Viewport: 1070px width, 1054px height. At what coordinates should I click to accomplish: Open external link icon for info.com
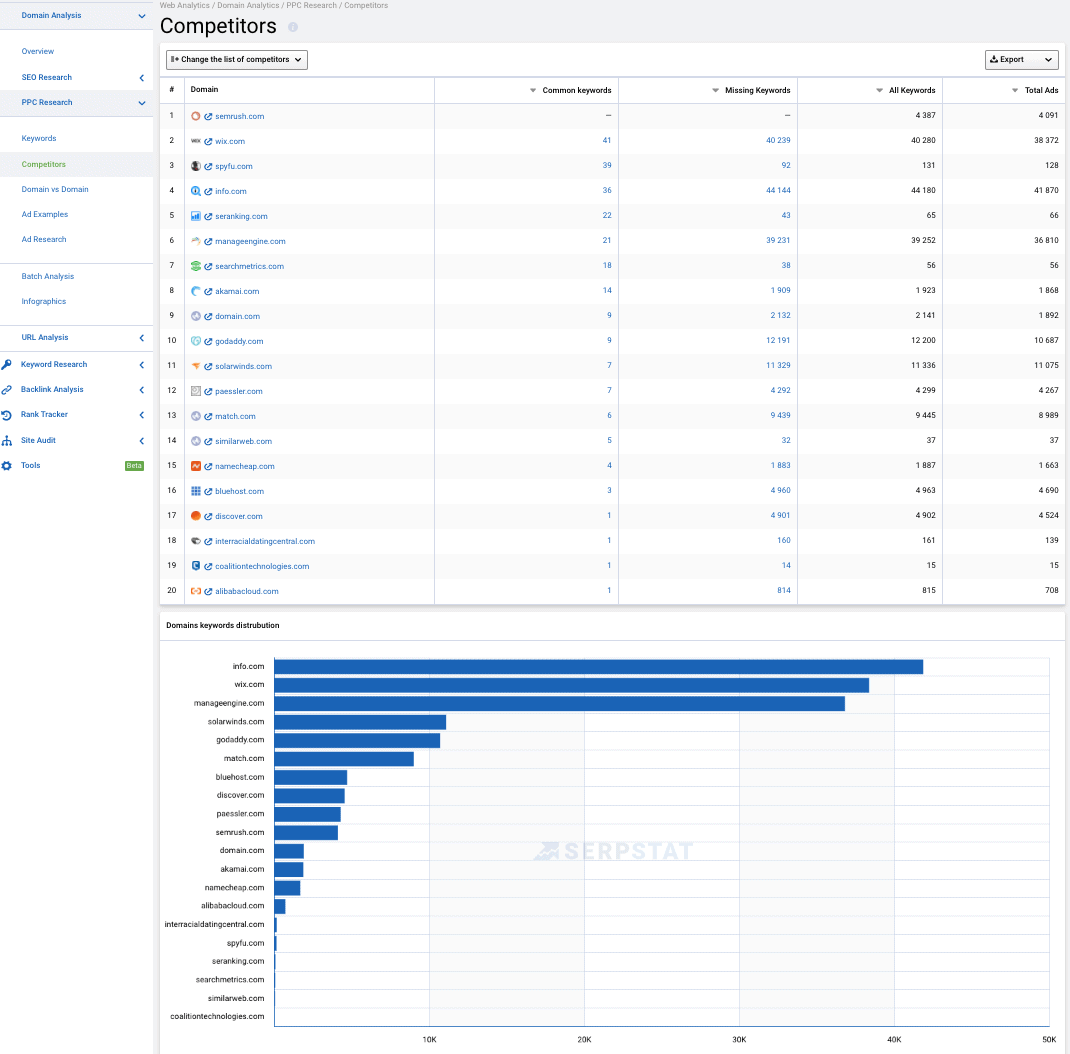click(208, 192)
